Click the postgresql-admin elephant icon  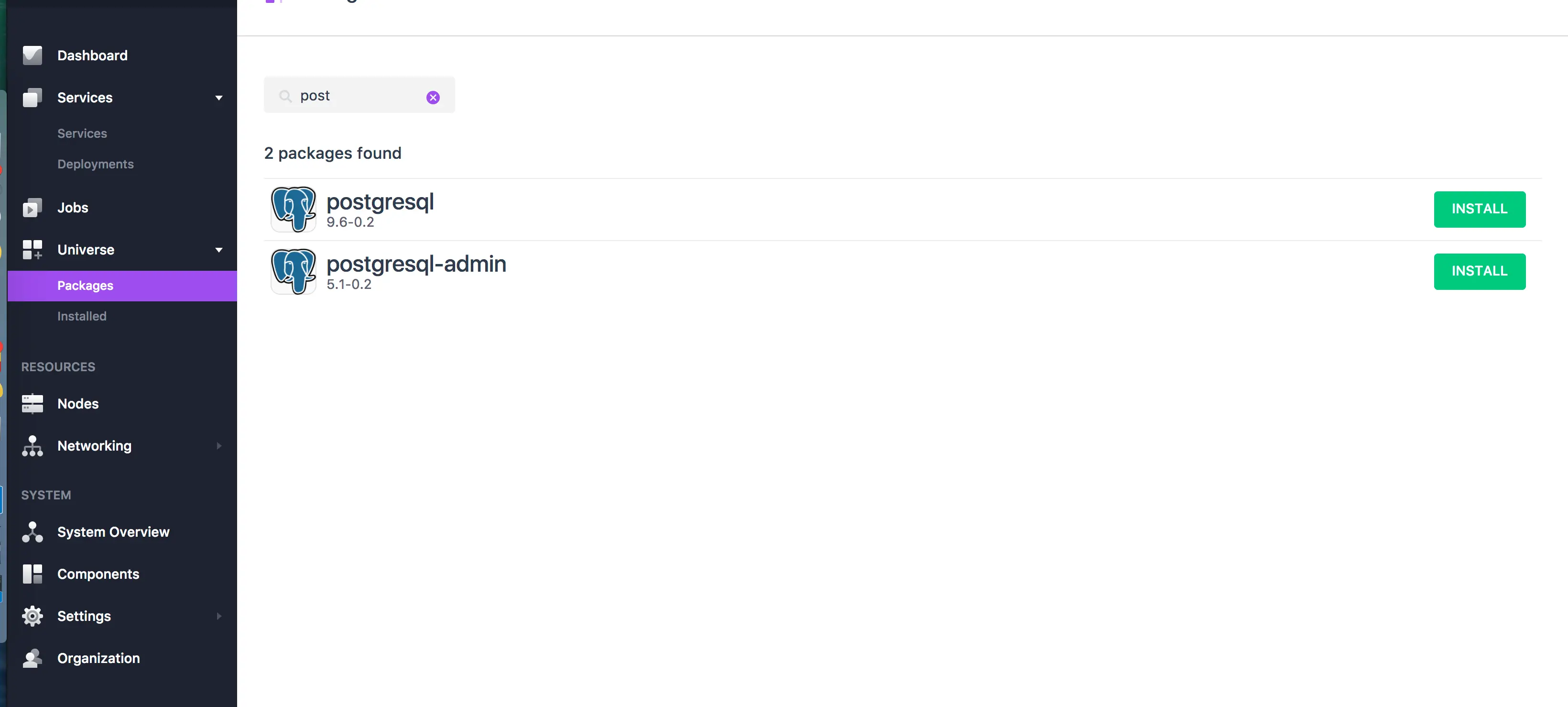click(x=294, y=272)
